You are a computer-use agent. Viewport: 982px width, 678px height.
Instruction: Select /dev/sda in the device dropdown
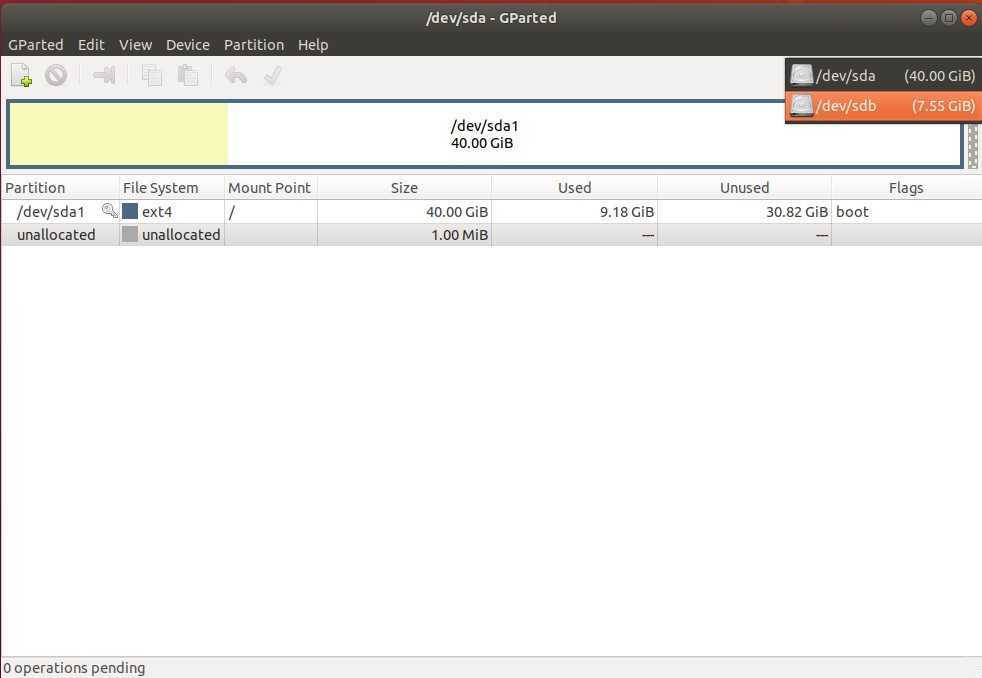pyautogui.click(x=882, y=76)
